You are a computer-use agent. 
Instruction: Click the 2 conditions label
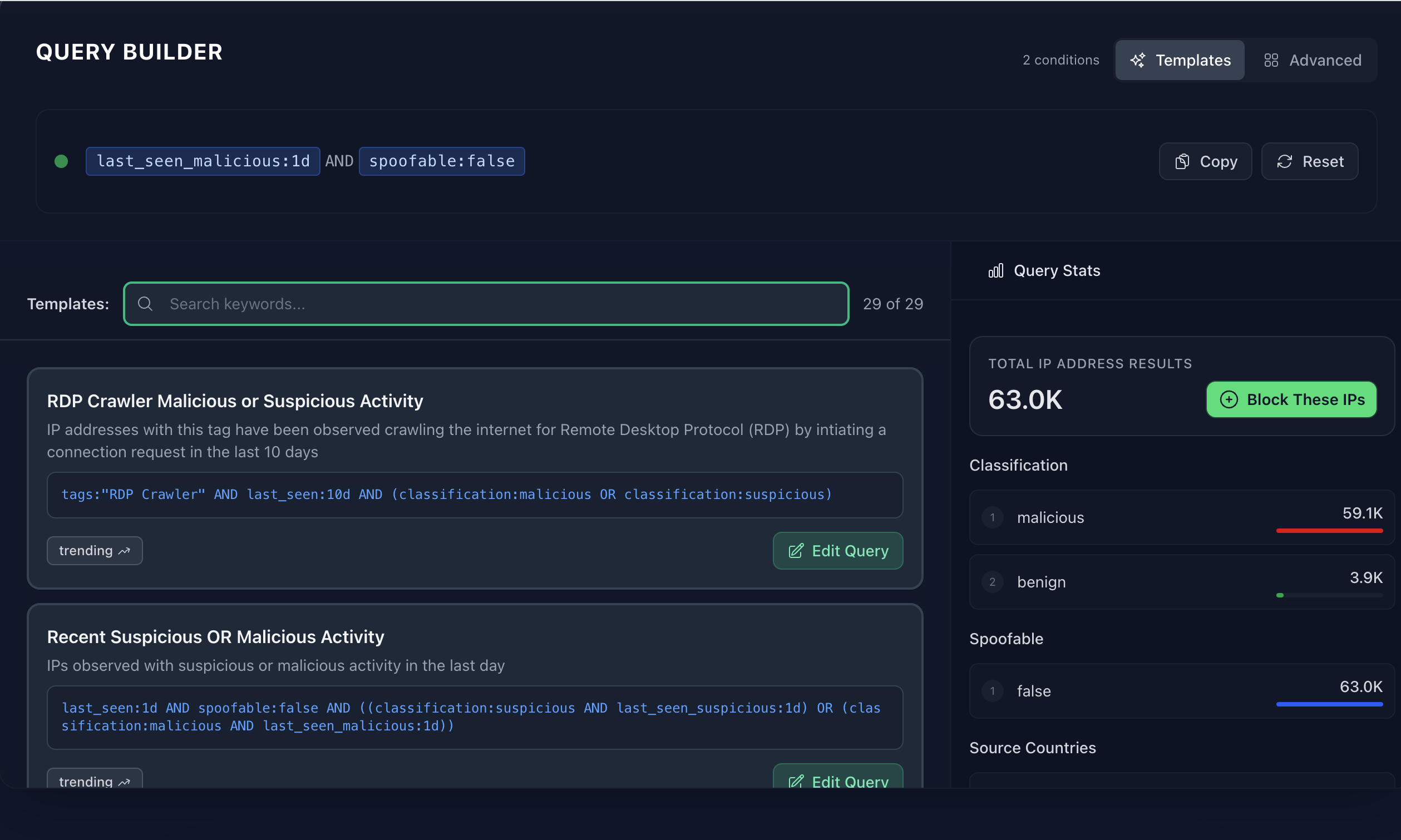(x=1061, y=60)
